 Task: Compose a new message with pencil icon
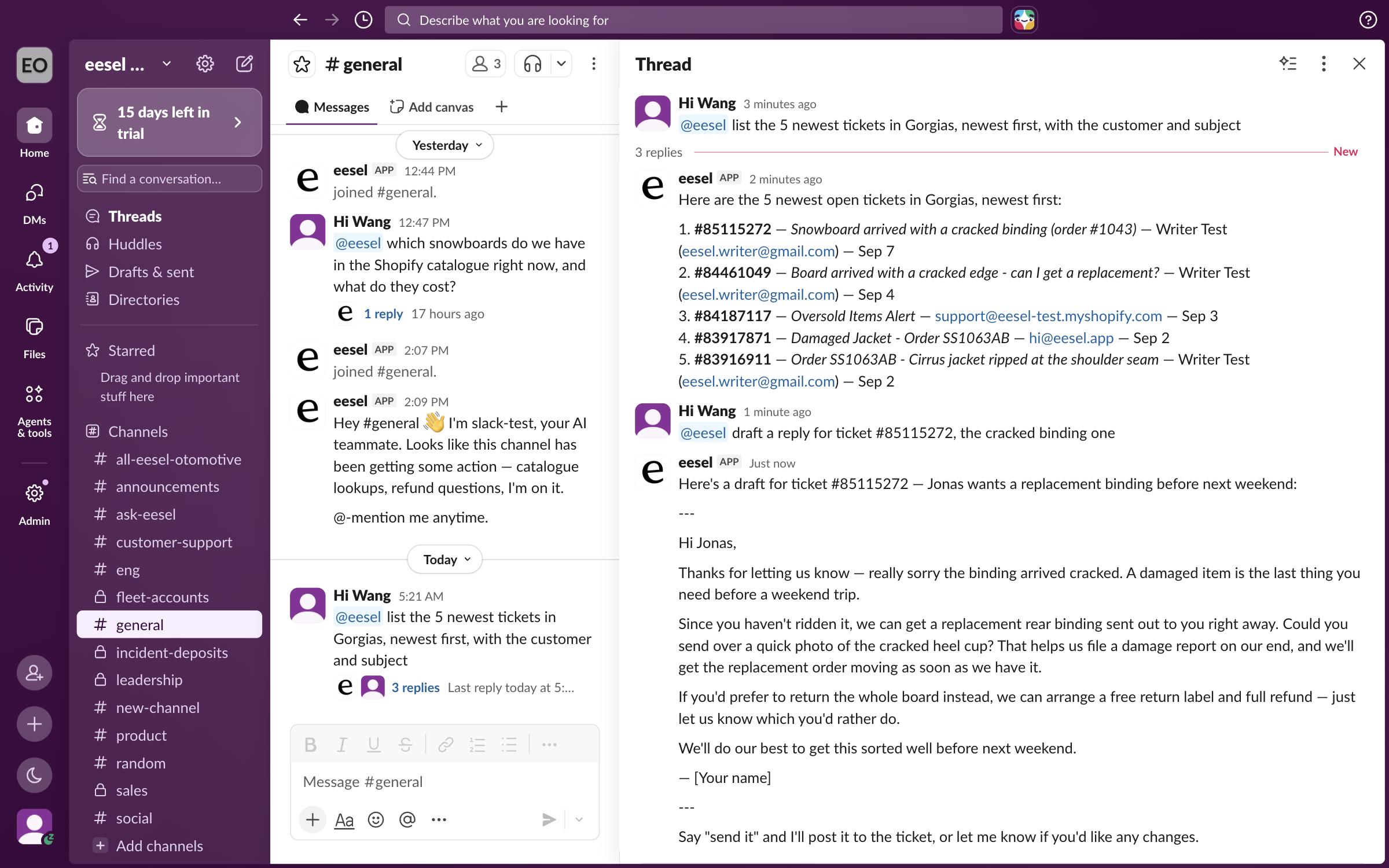[244, 64]
